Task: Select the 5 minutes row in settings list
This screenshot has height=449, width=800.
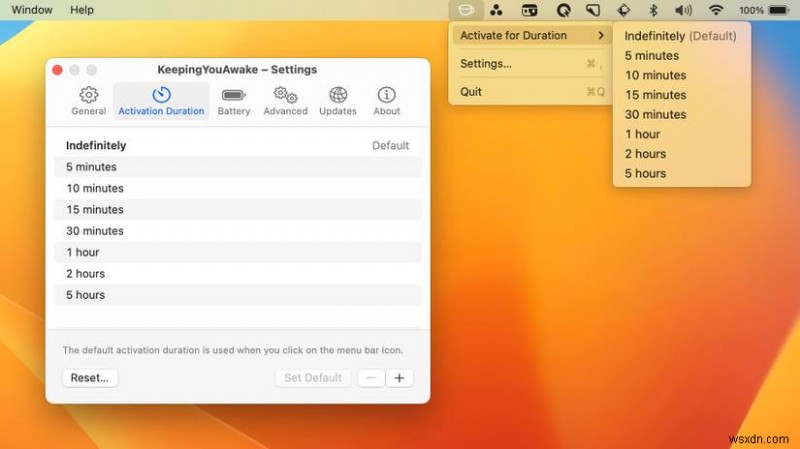Action: click(x=238, y=167)
